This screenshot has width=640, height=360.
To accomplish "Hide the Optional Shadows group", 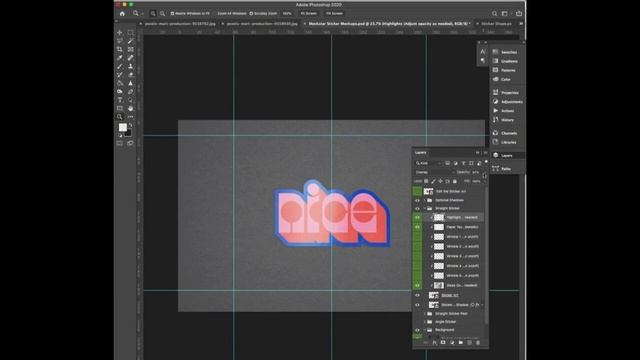I will pos(417,200).
